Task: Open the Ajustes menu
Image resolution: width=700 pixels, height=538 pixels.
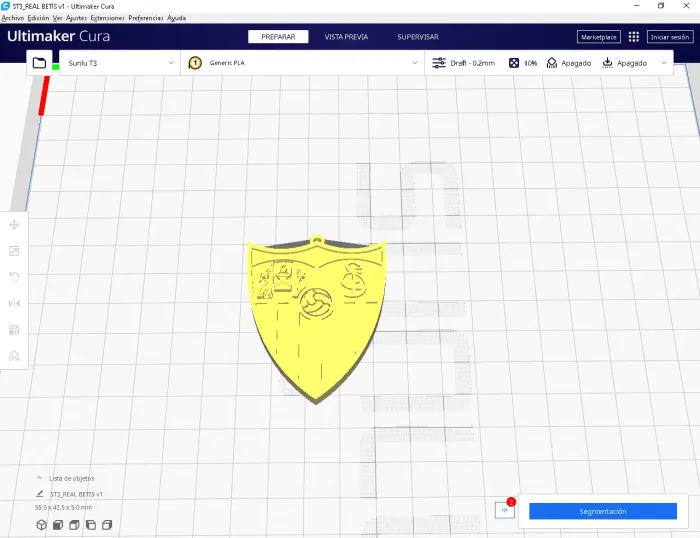Action: [x=76, y=18]
